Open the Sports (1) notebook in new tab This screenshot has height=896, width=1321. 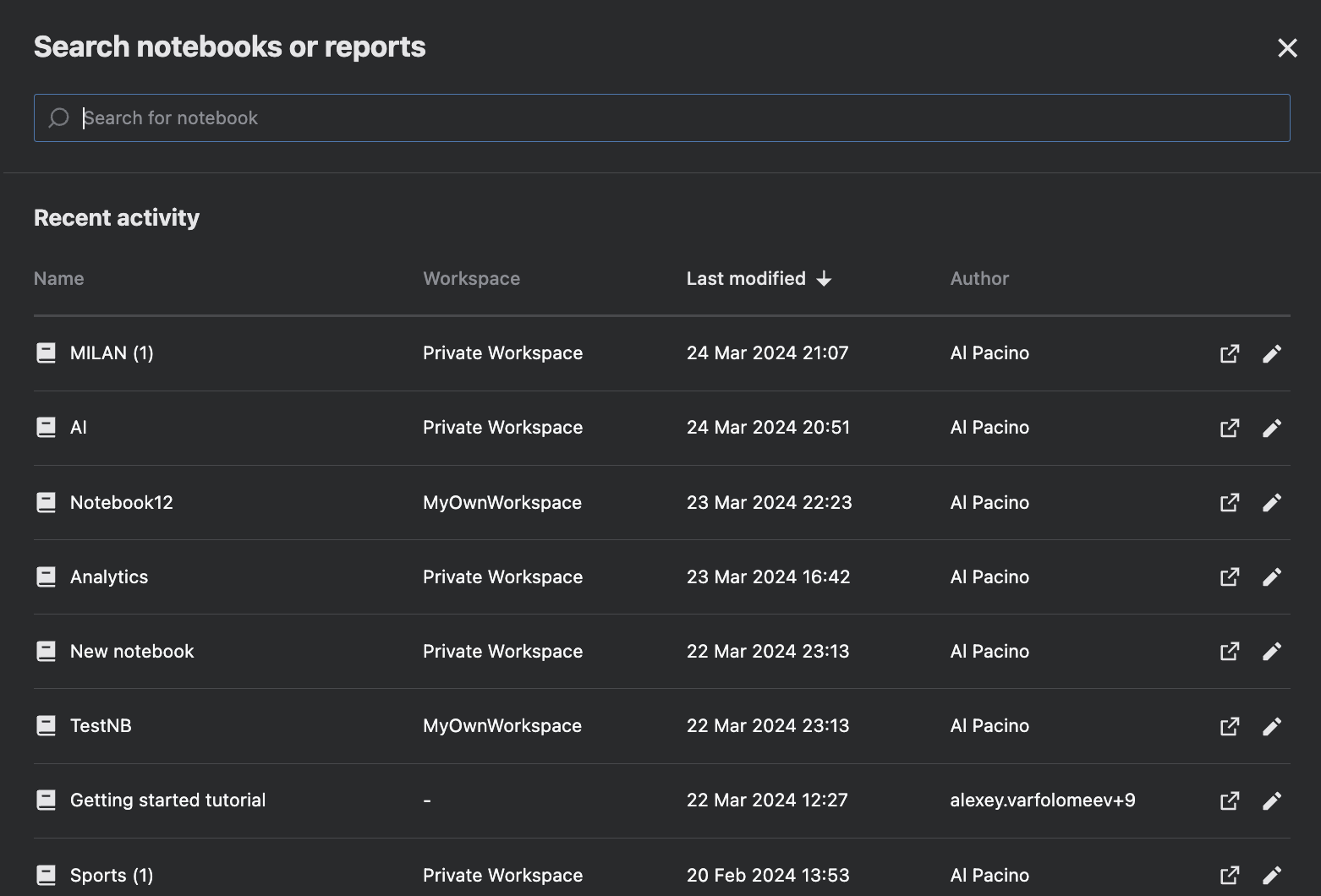pyautogui.click(x=1230, y=875)
